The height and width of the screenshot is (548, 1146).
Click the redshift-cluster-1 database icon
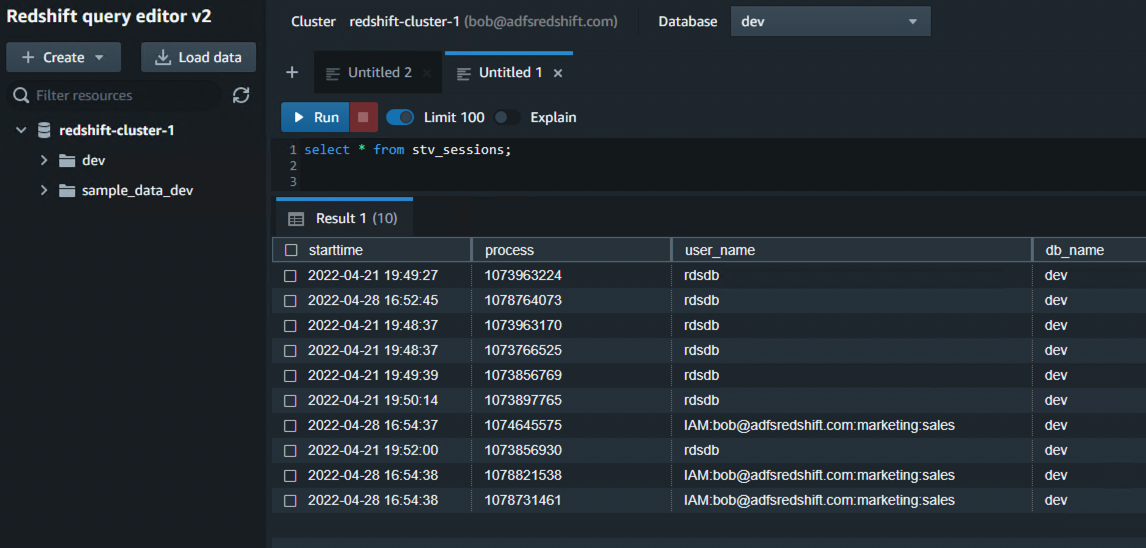45,130
